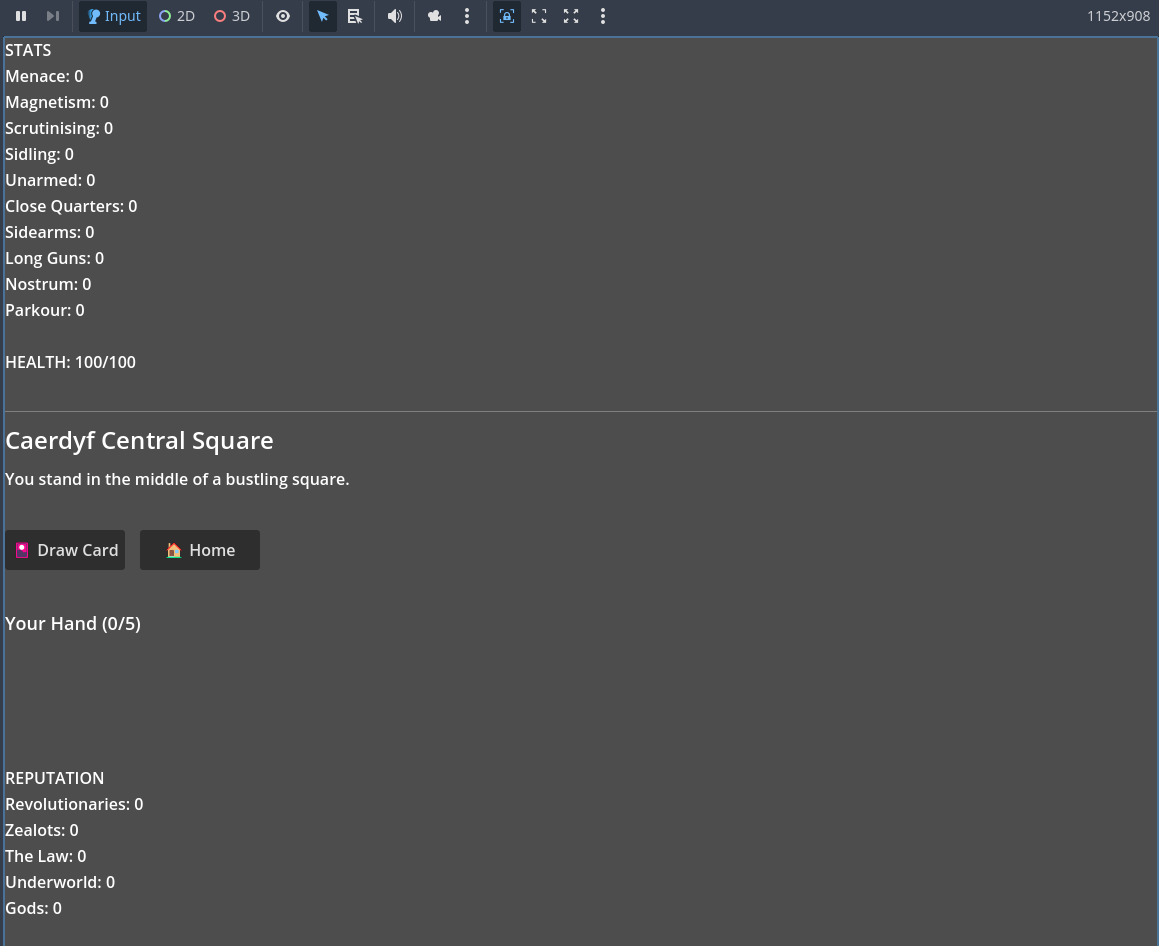Screen dimensions: 1159x946
Task: Switch to 2D selection mode
Action: (177, 16)
